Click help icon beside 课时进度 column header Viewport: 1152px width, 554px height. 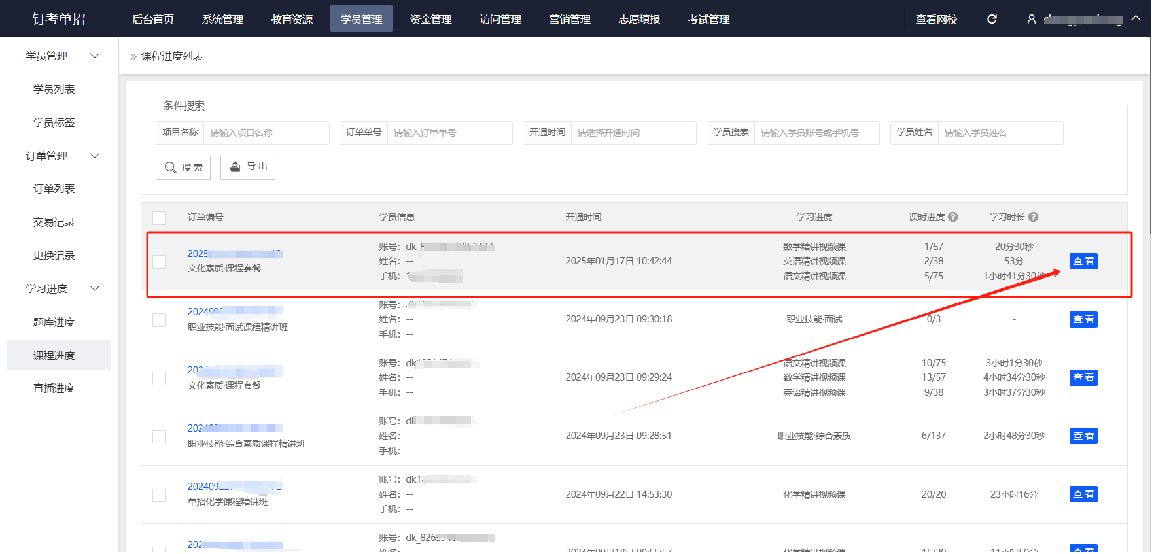click(953, 217)
